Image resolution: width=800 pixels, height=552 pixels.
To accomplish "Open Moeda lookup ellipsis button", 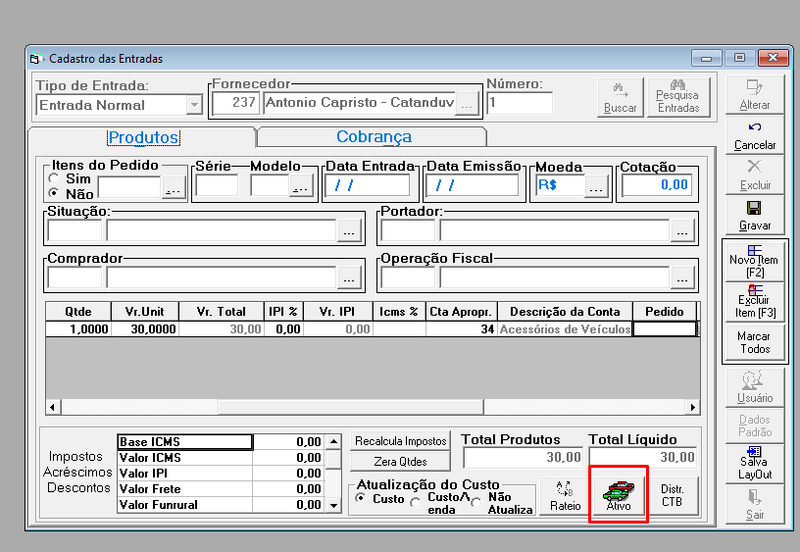I will tap(596, 186).
